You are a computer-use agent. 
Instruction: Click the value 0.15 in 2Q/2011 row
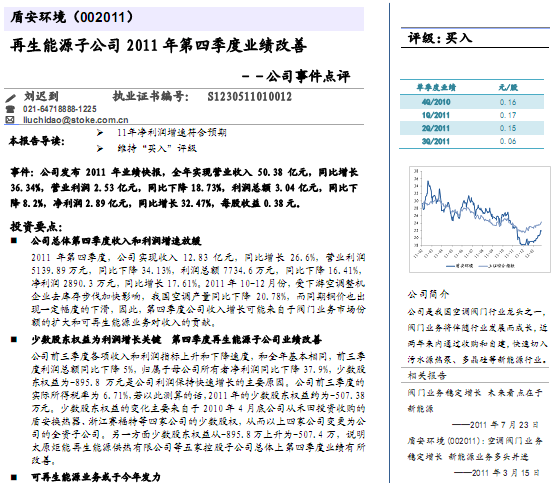[508, 128]
